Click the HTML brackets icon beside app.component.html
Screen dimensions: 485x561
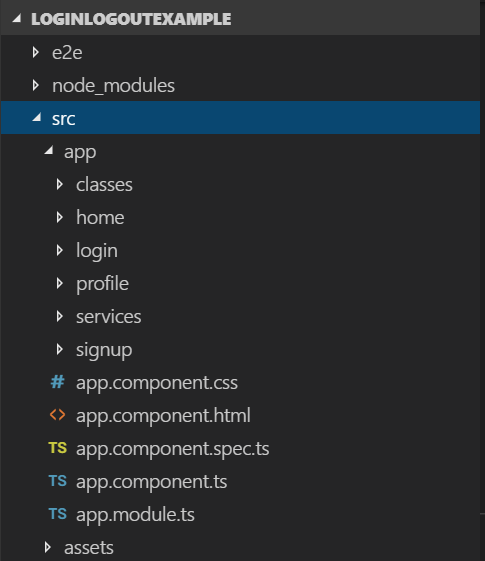[x=57, y=415]
